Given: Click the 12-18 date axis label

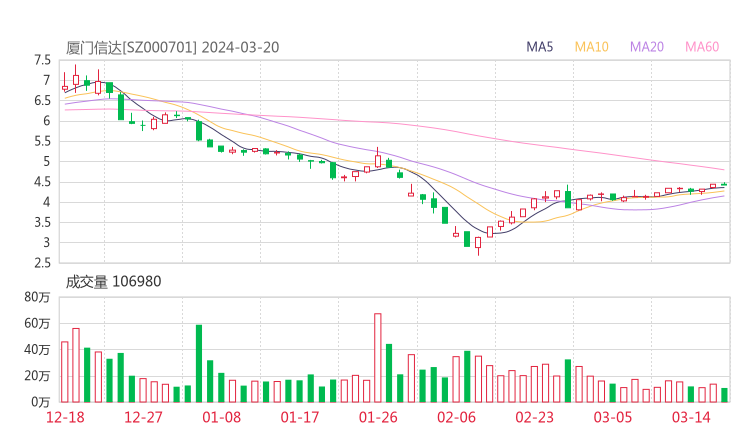Looking at the screenshot, I should [65, 417].
